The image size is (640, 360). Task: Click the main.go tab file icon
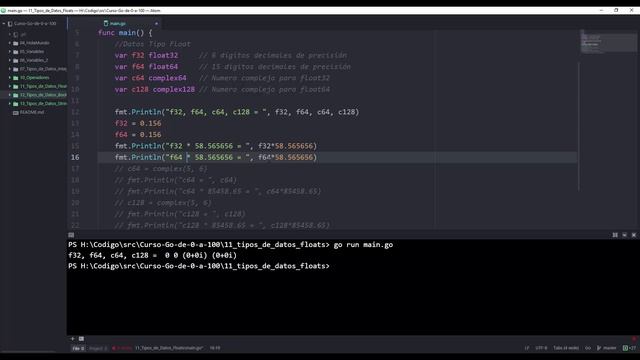click(106, 24)
